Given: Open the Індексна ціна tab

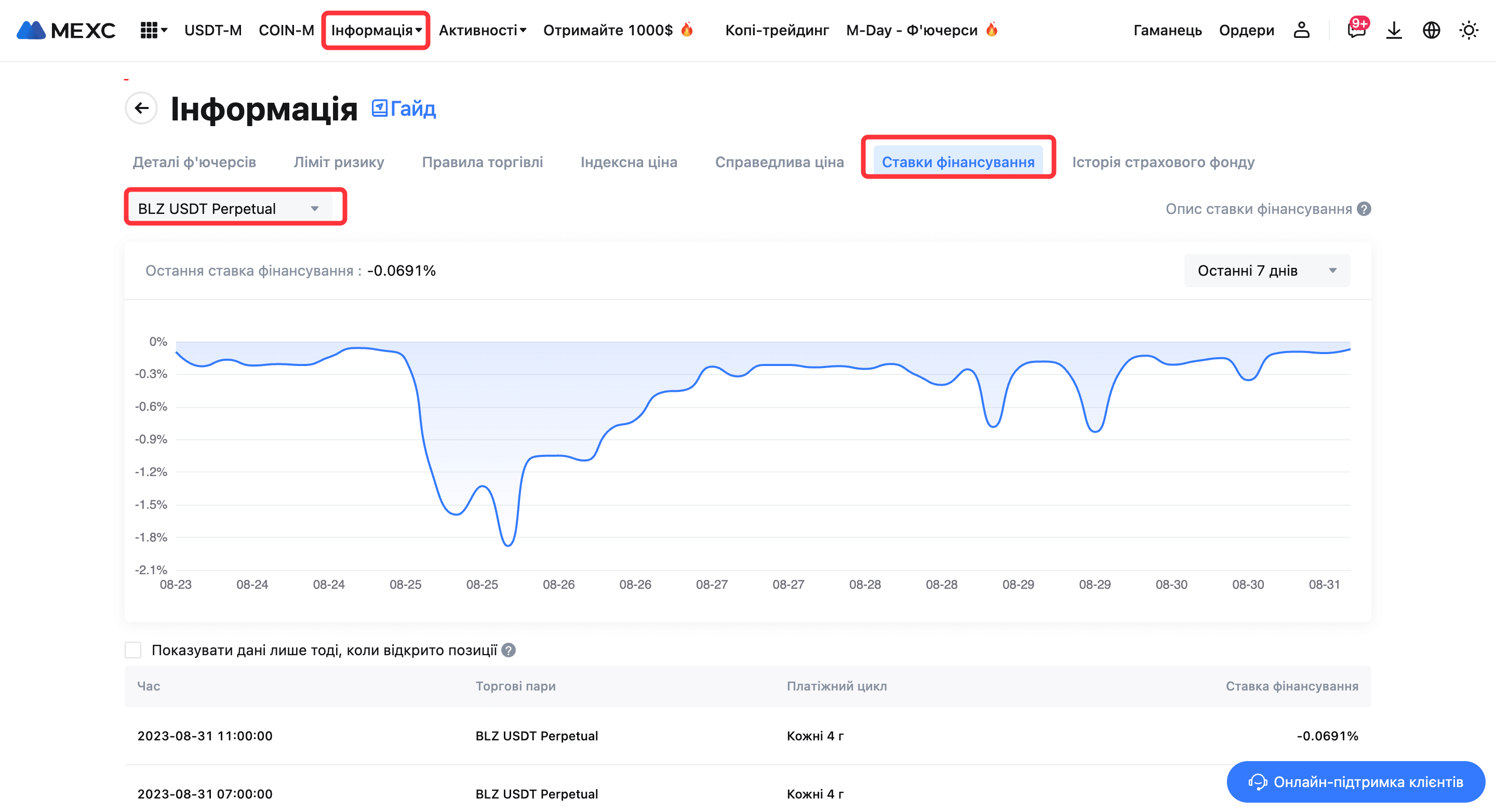Looking at the screenshot, I should (x=629, y=162).
